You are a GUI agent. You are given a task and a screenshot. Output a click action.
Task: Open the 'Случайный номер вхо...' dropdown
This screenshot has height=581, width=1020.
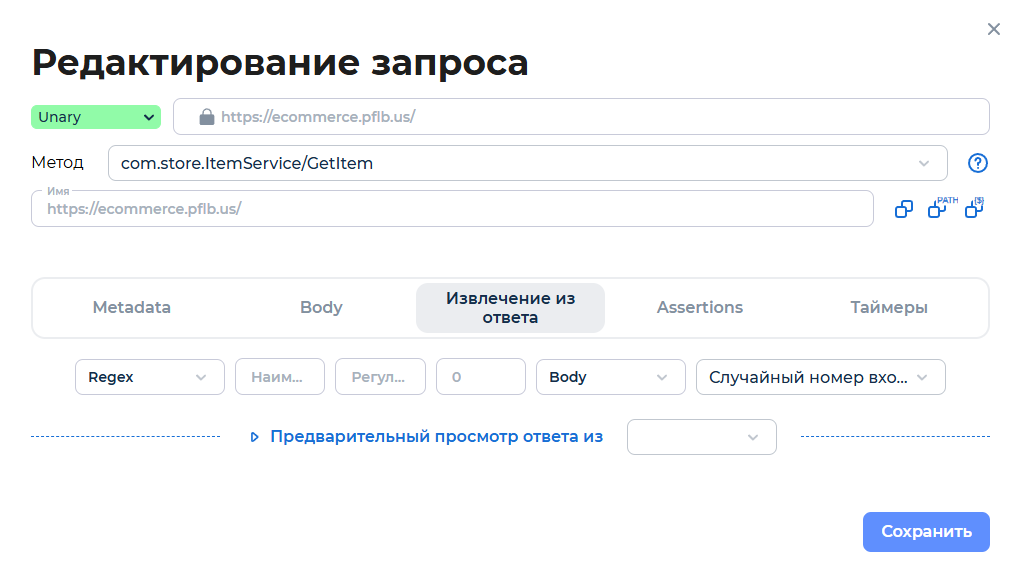(820, 377)
